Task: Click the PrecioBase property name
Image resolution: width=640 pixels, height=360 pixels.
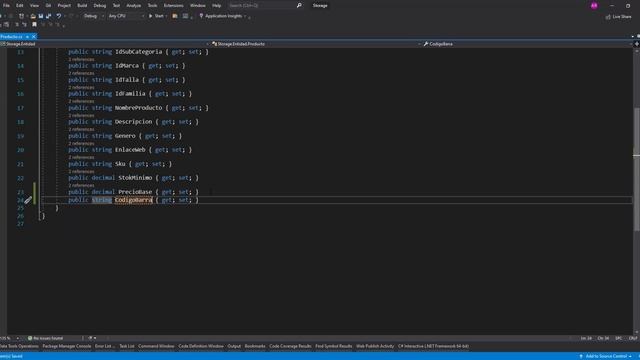Action: coord(135,192)
